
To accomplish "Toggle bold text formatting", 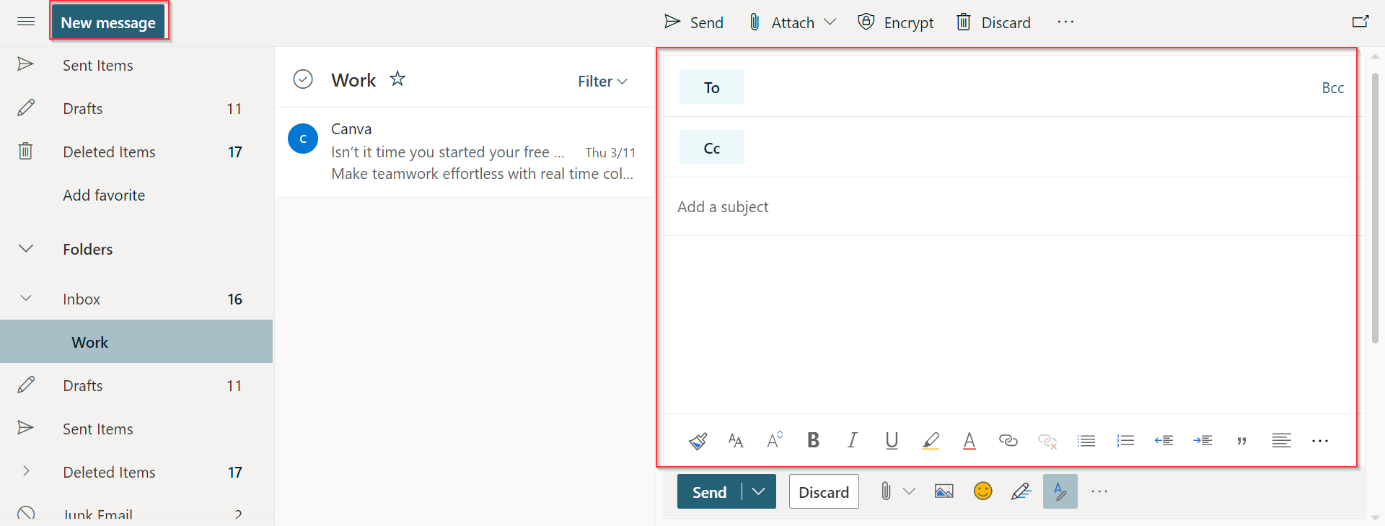I will click(x=813, y=440).
